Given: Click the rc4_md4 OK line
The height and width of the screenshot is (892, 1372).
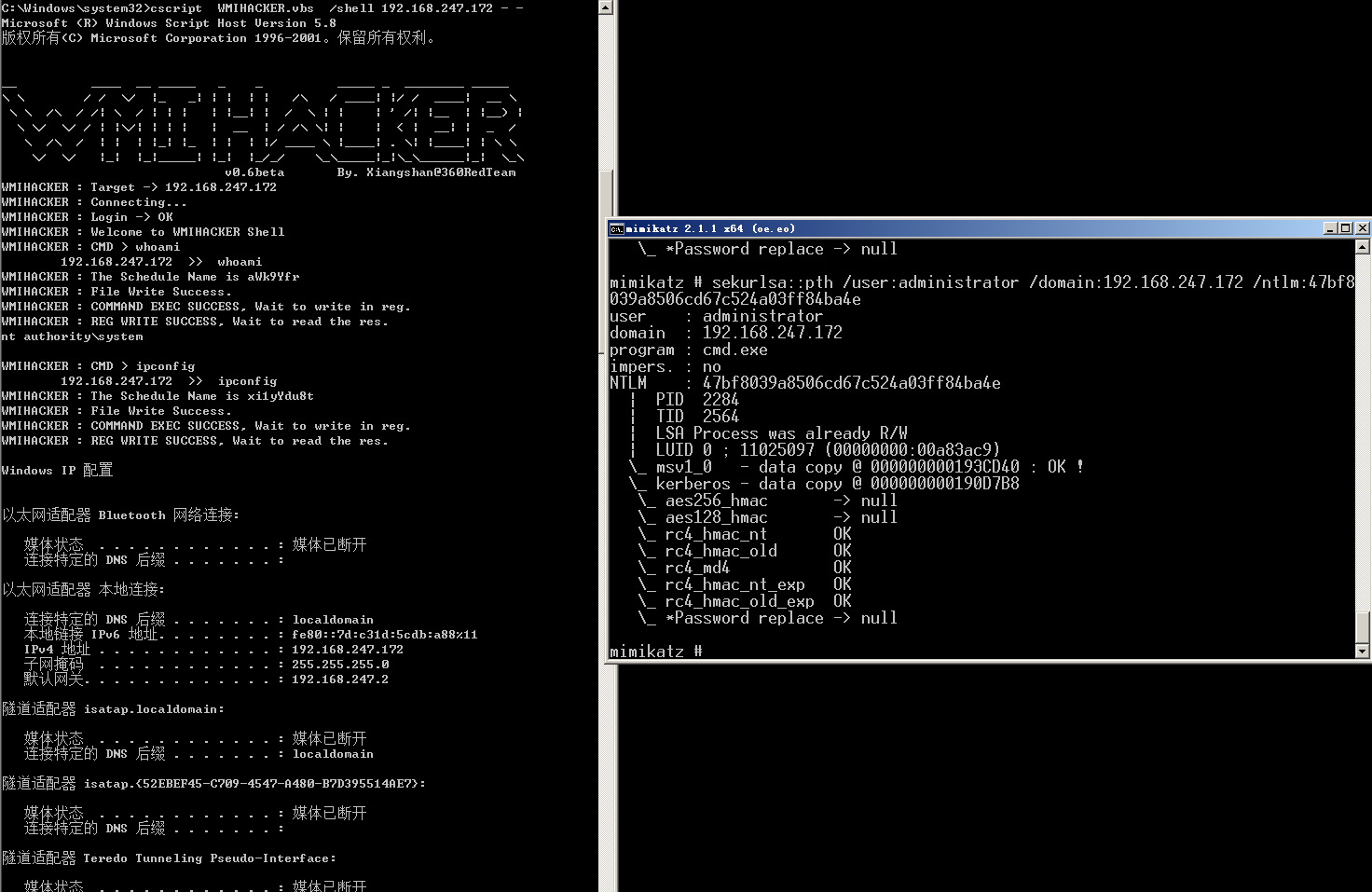Looking at the screenshot, I should [745, 568].
